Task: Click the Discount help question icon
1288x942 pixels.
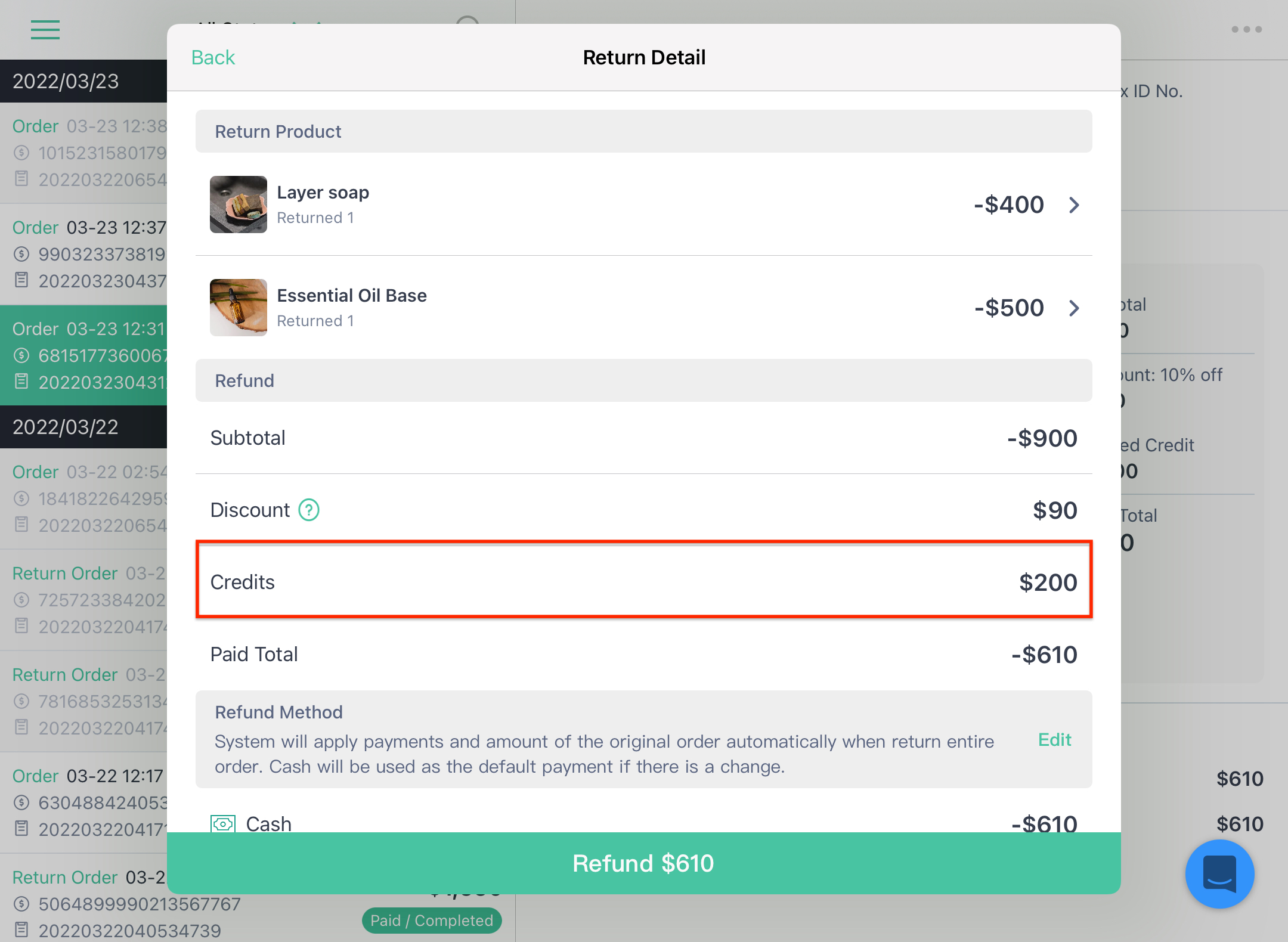Action: tap(309, 510)
